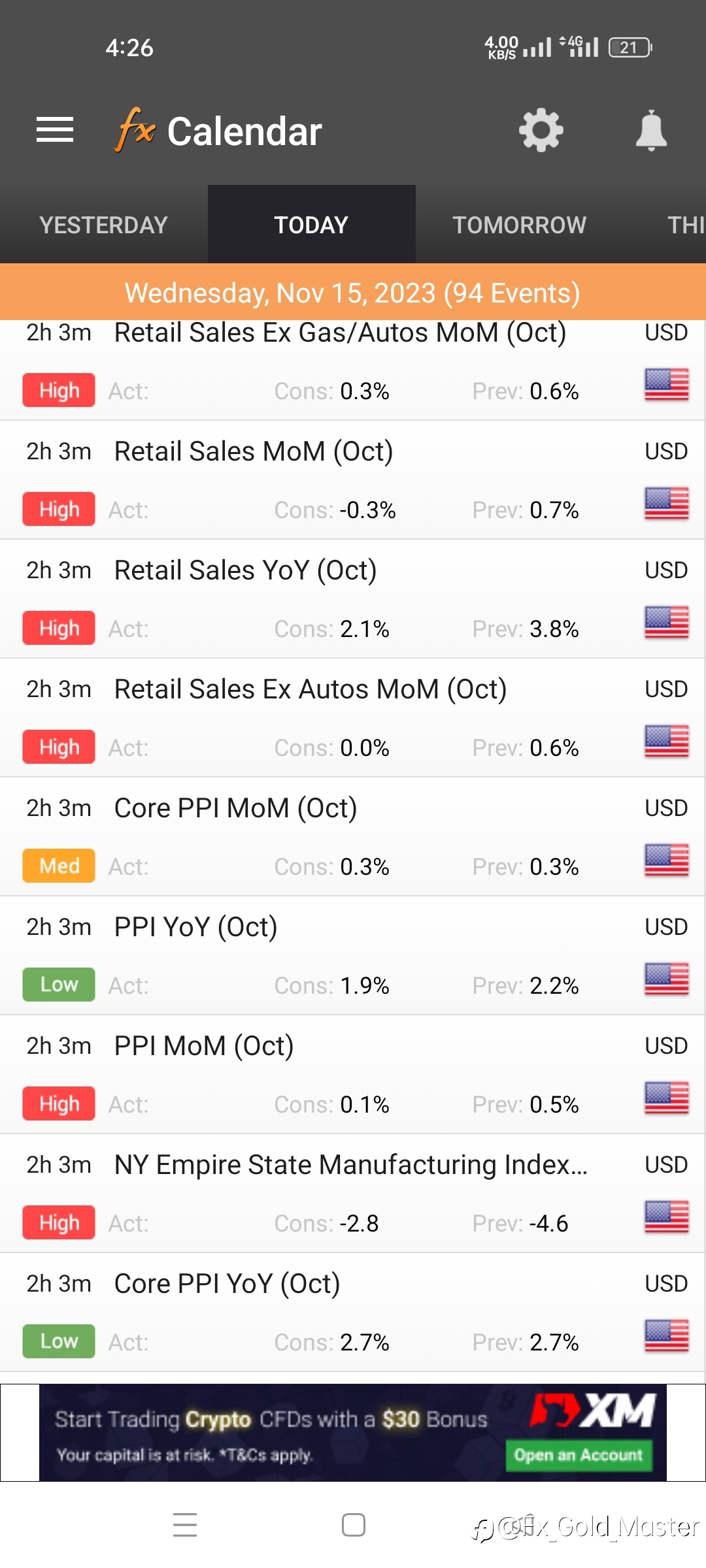Open Retail Sales YoY (Oct) event
The width and height of the screenshot is (706, 1568).
pos(245,570)
